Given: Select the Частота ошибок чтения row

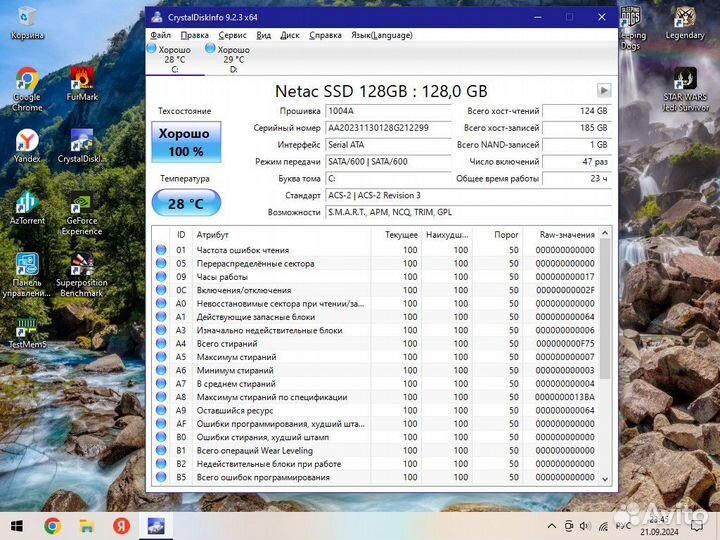Looking at the screenshot, I should [x=376, y=250].
